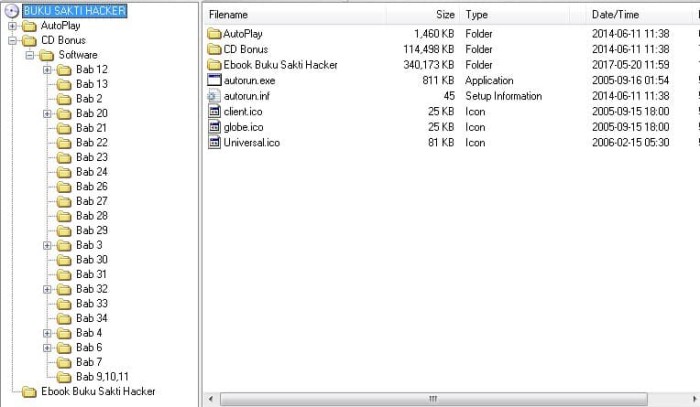Click the 2017-05-20 11:59 date cell

click(x=631, y=65)
